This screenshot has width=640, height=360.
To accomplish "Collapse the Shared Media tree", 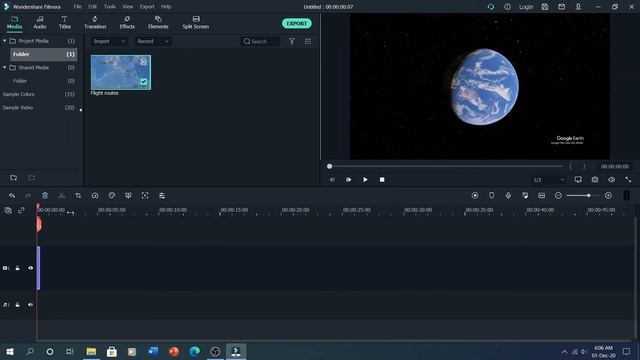I will [x=4, y=67].
